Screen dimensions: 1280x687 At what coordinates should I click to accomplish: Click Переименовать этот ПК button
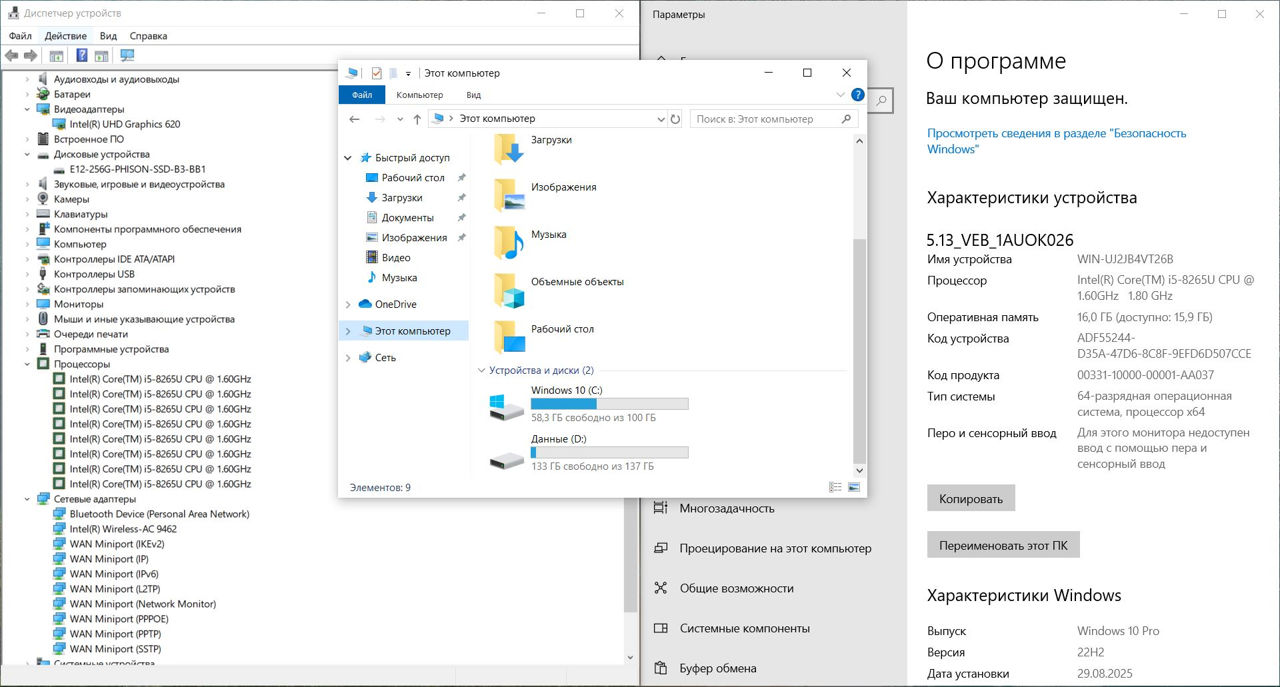pos(1003,546)
